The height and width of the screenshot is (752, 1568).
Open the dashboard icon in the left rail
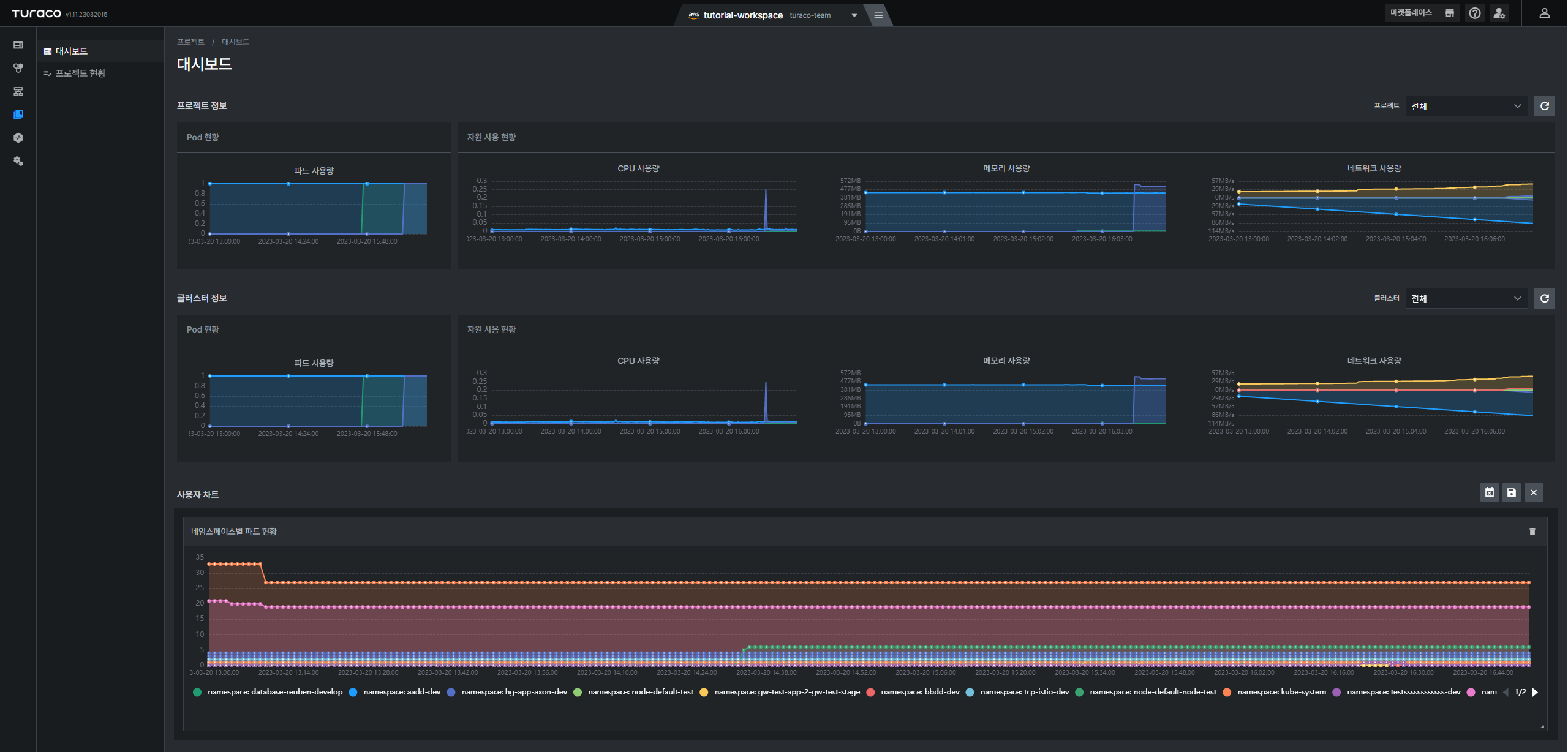pyautogui.click(x=18, y=45)
